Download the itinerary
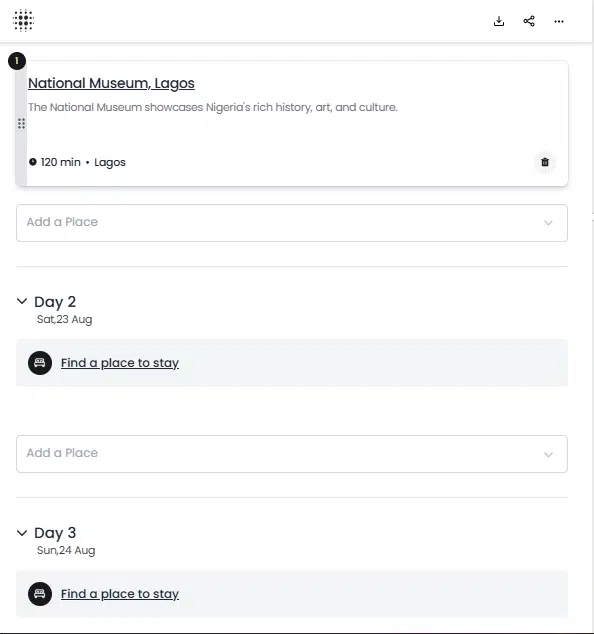The width and height of the screenshot is (594, 634). tap(499, 21)
